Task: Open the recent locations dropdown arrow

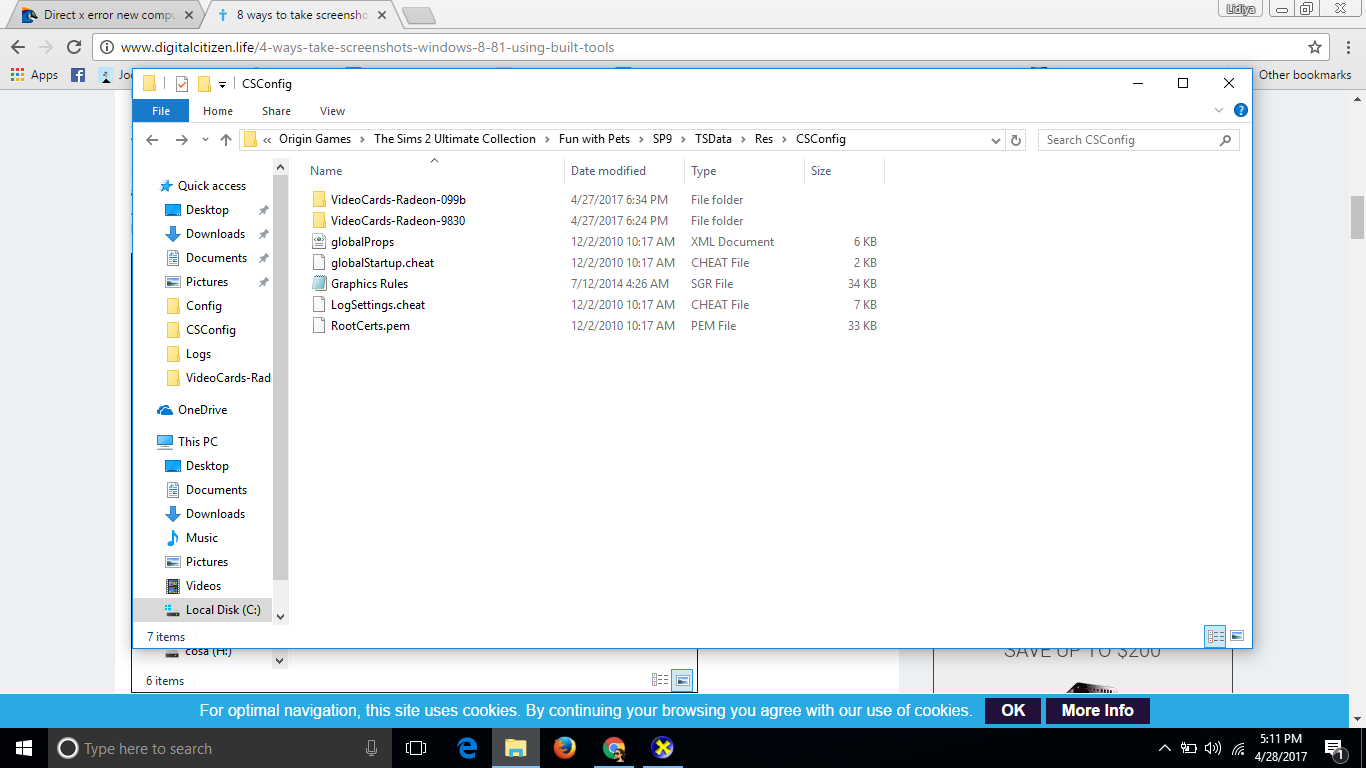Action: (205, 140)
